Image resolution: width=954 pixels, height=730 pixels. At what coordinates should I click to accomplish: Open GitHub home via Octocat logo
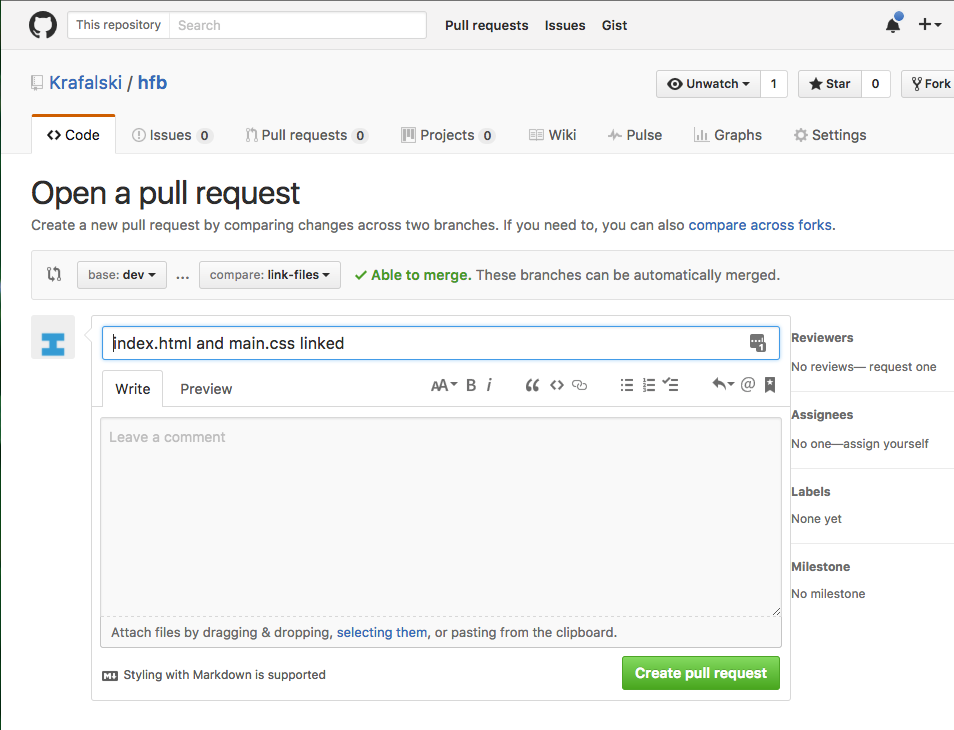coord(43,25)
